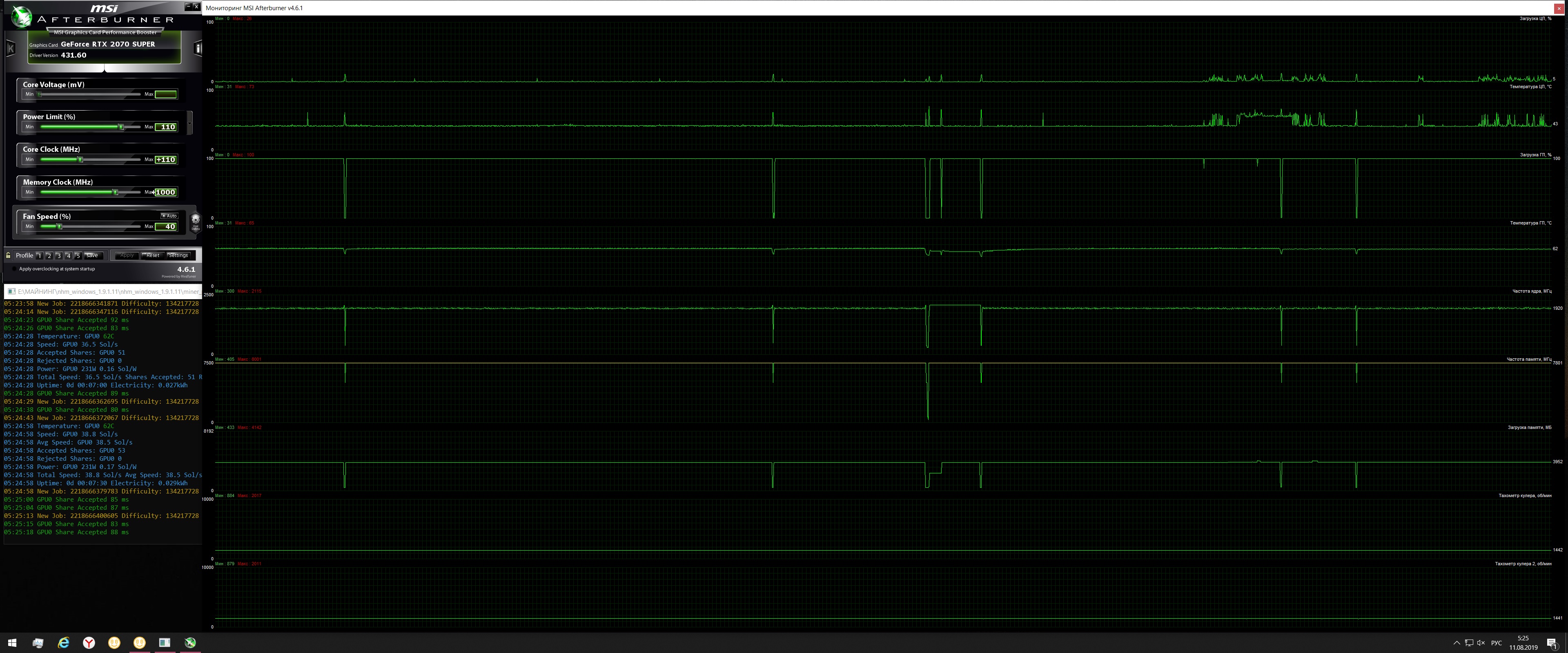
Task: Open the Task Manager taskbar icon
Action: (38, 643)
